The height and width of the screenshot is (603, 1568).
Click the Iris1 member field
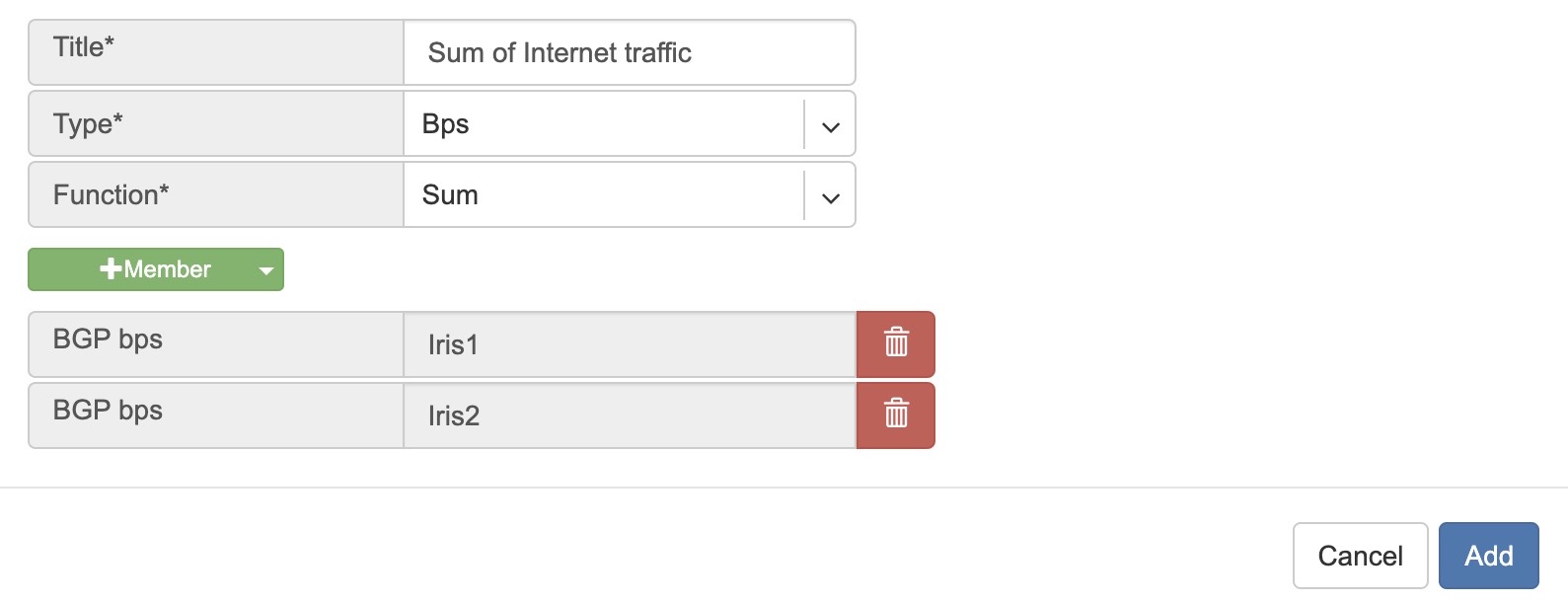(629, 344)
